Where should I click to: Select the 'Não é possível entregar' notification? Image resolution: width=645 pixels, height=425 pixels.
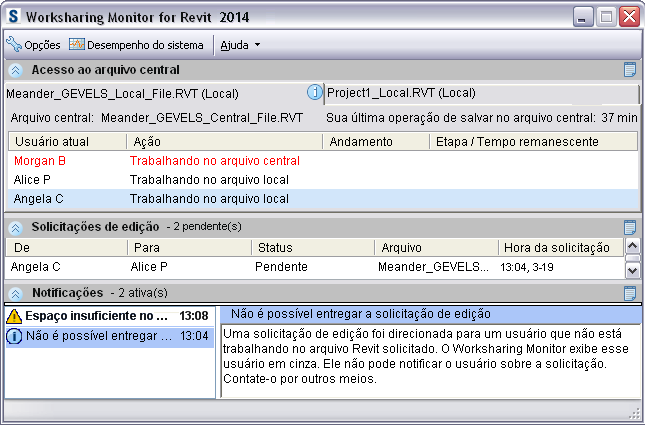click(109, 336)
